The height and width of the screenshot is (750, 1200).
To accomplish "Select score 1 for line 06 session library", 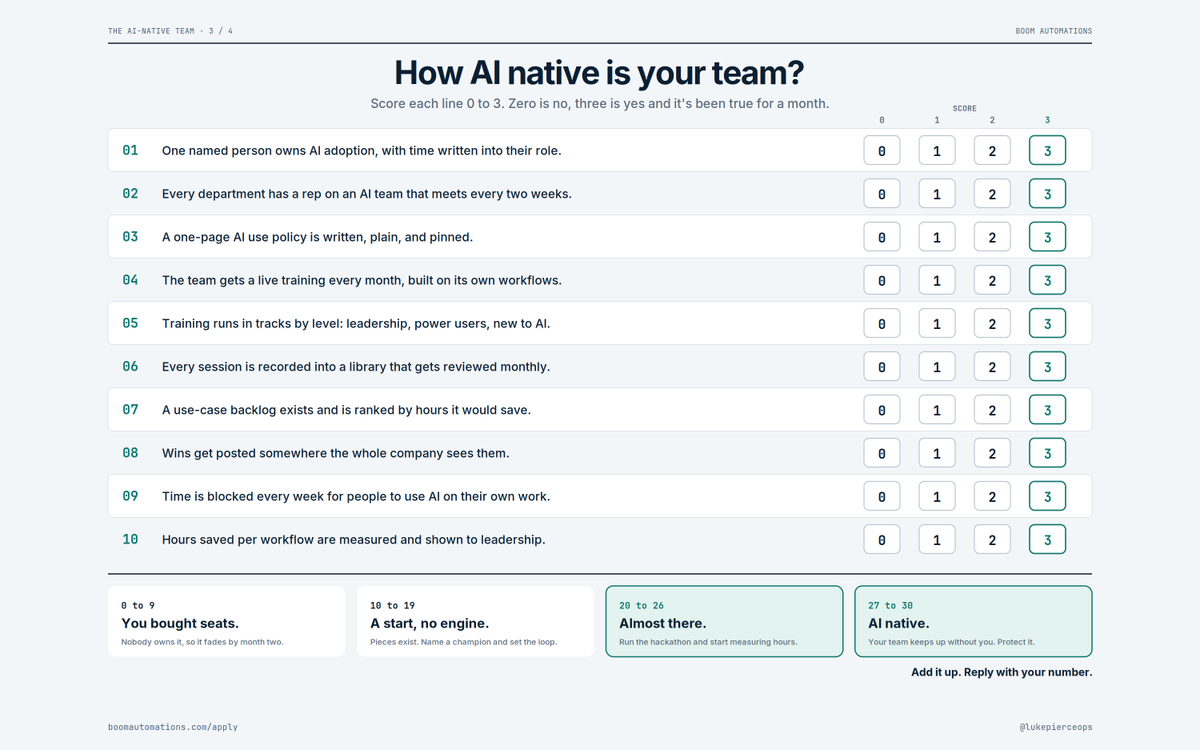I will coord(937,367).
